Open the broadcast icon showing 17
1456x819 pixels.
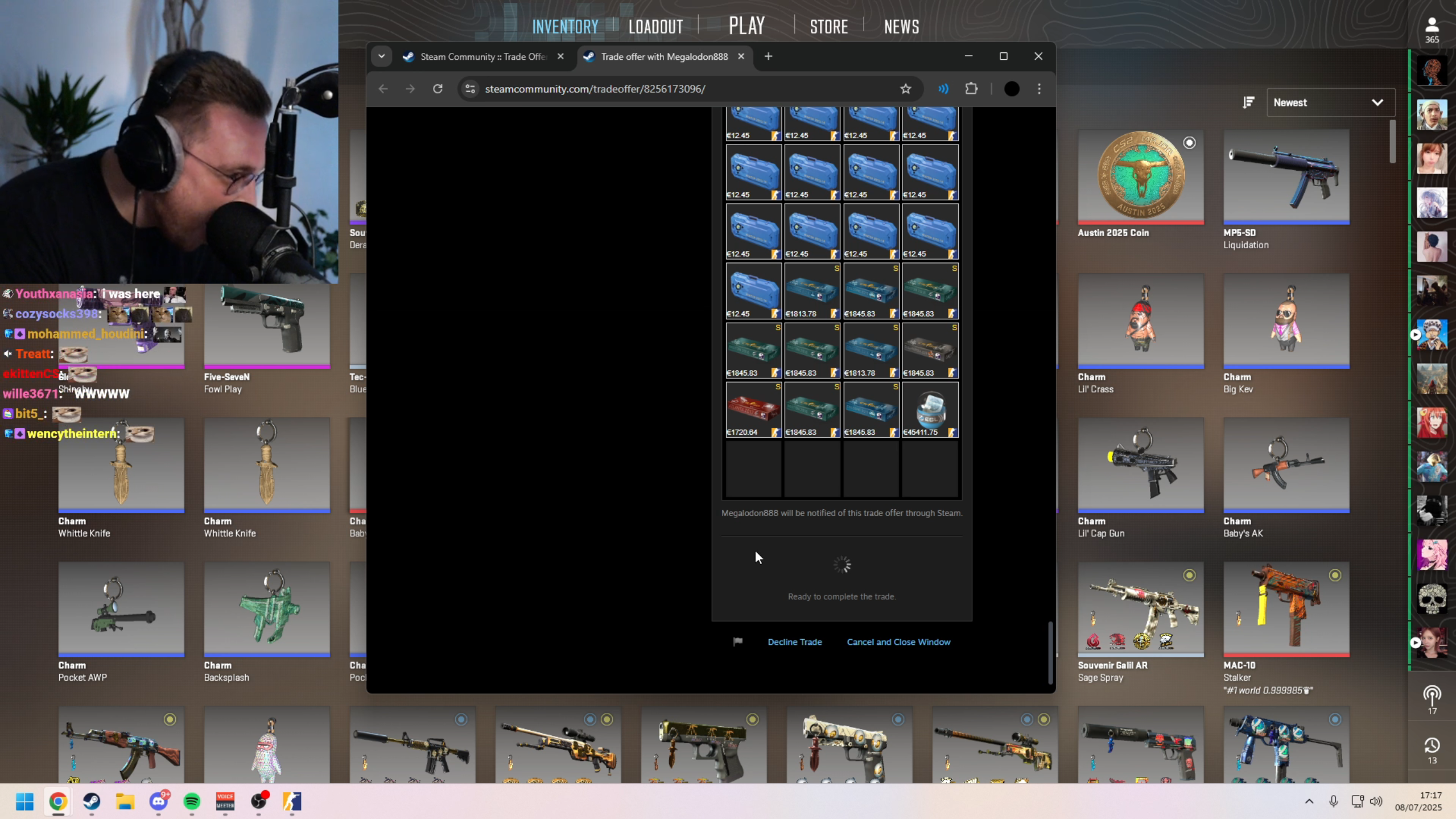tap(1432, 700)
